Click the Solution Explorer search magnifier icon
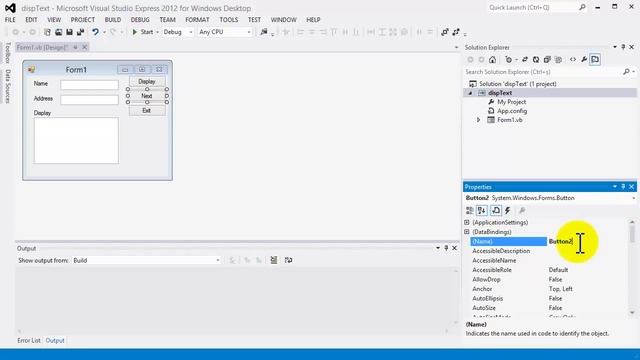The image size is (640, 360). click(x=626, y=72)
